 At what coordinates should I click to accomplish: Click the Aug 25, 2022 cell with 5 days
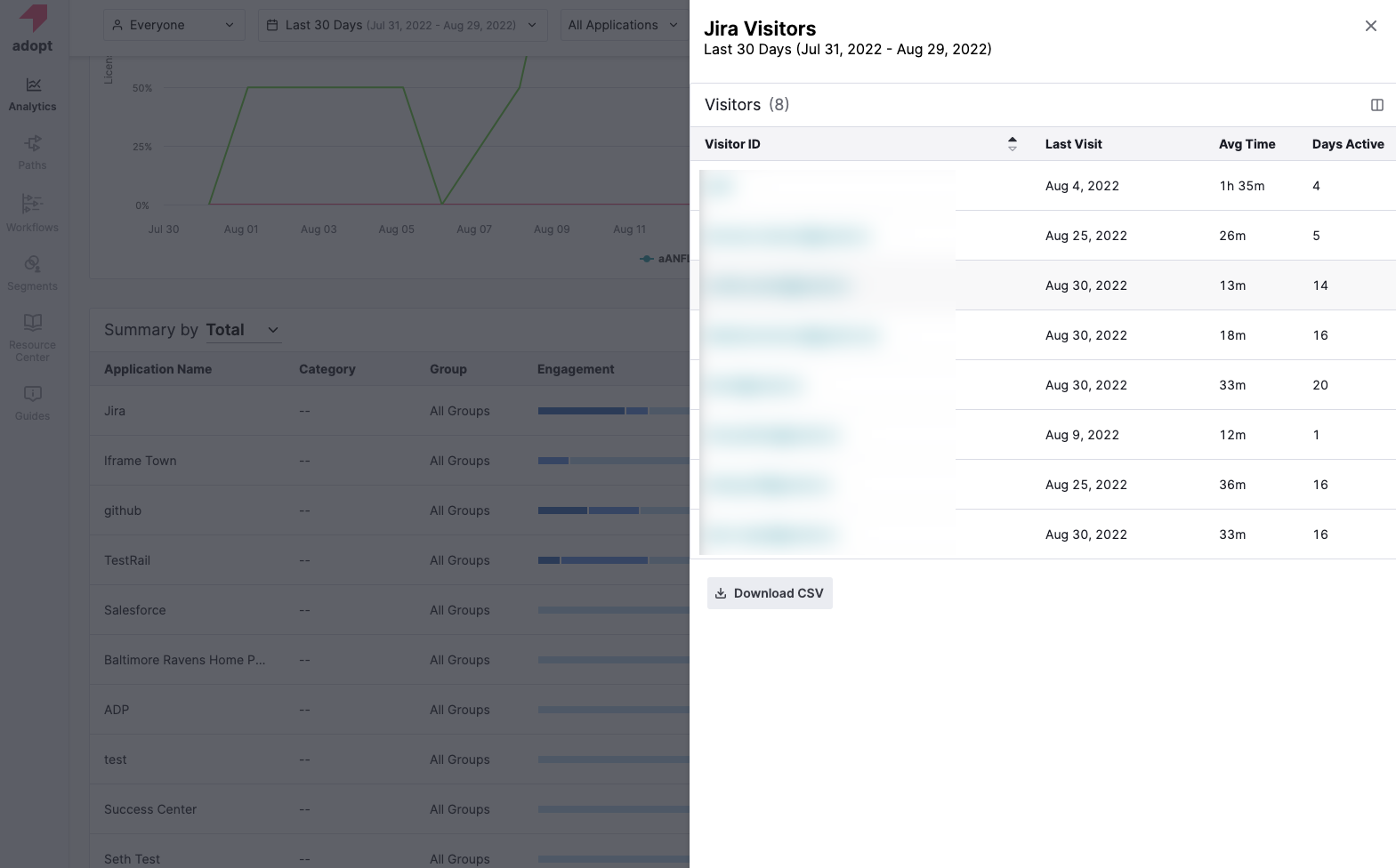click(x=1086, y=236)
